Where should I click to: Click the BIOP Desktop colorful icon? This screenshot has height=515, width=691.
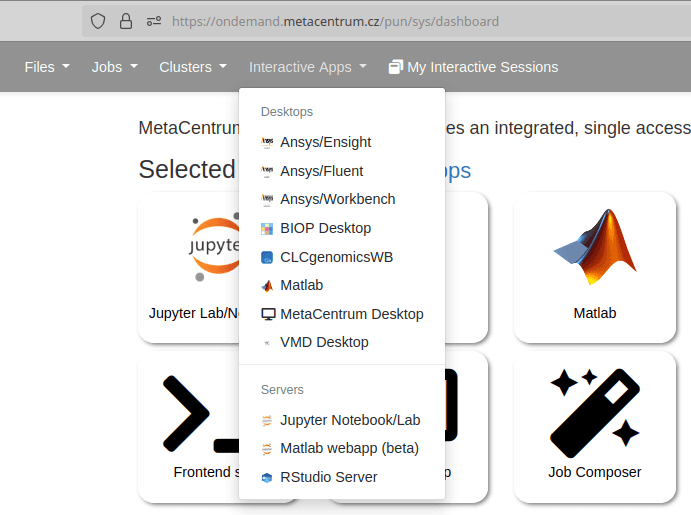click(267, 229)
